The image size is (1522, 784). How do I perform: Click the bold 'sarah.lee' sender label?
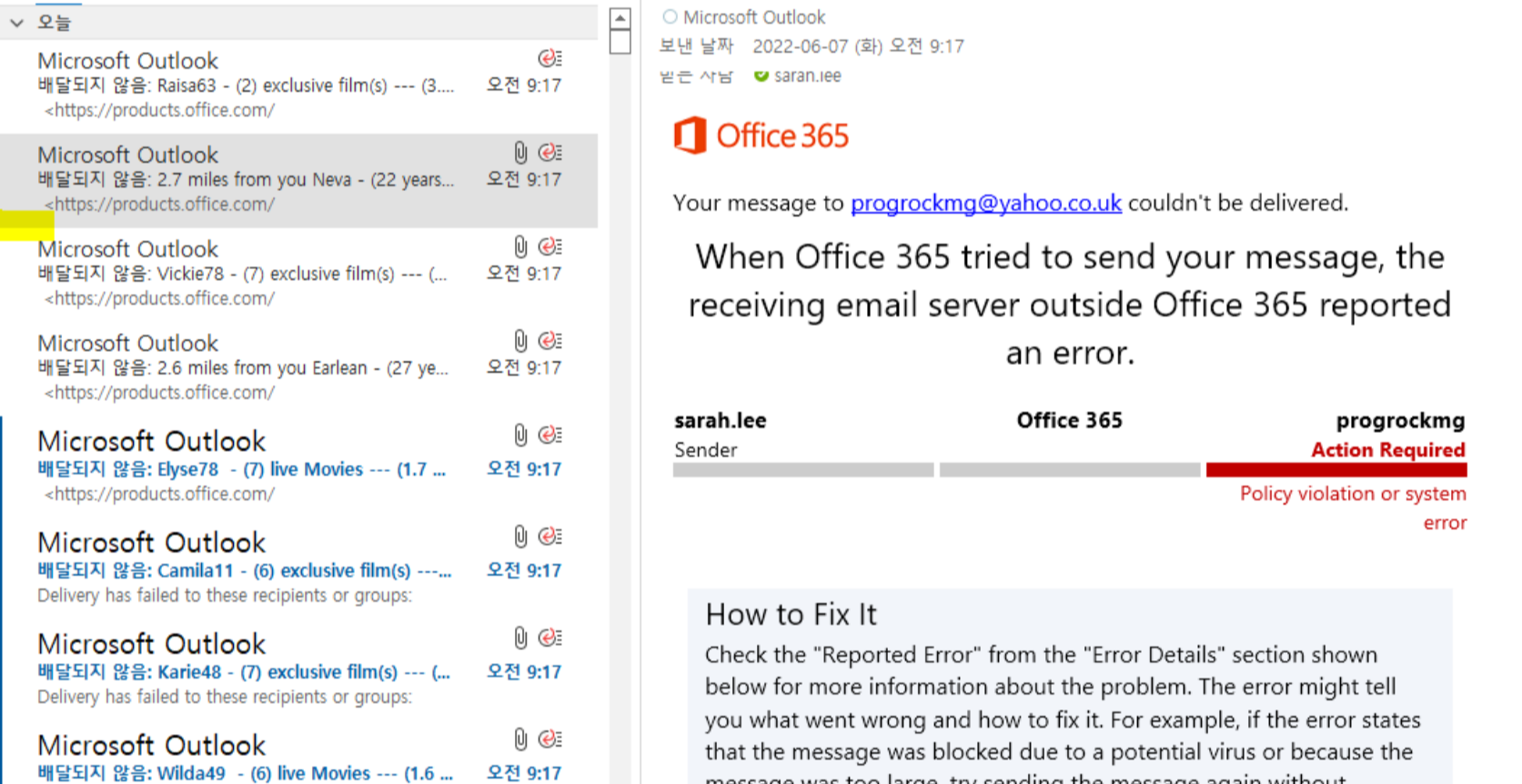coord(720,420)
